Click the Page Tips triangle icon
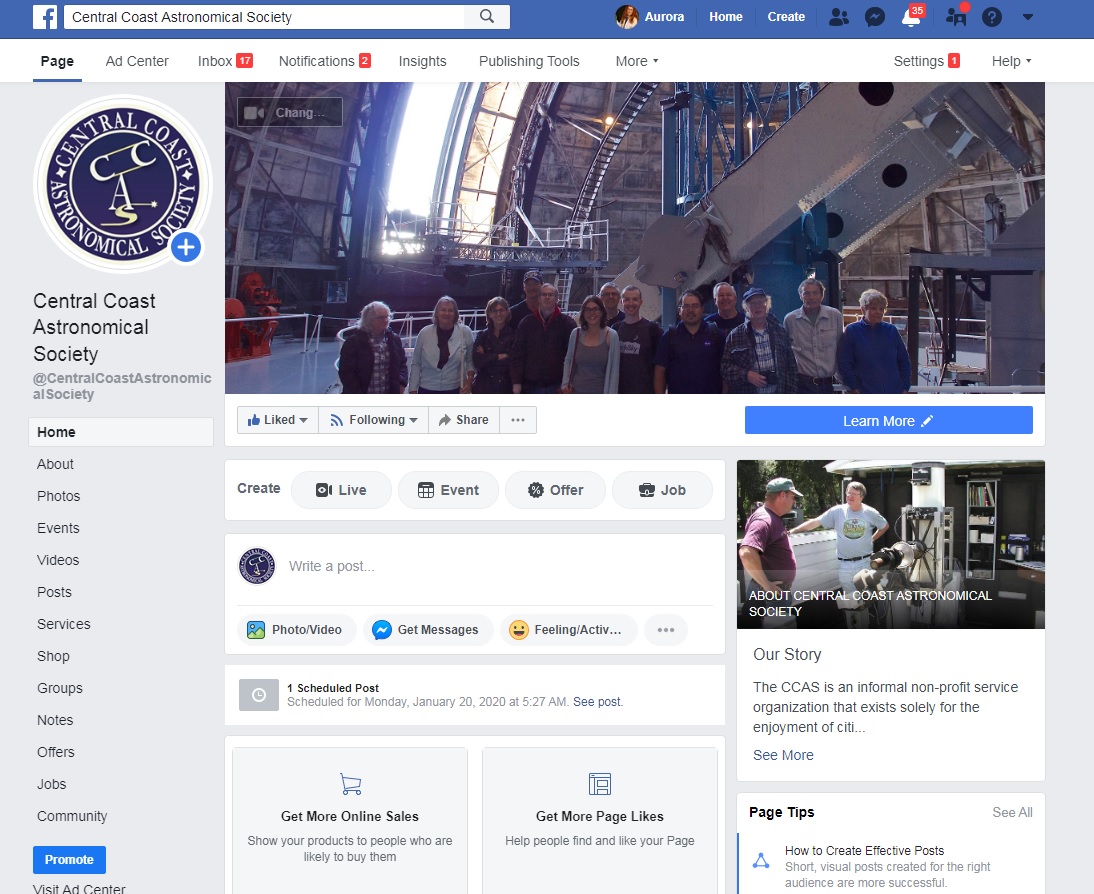 (x=761, y=860)
